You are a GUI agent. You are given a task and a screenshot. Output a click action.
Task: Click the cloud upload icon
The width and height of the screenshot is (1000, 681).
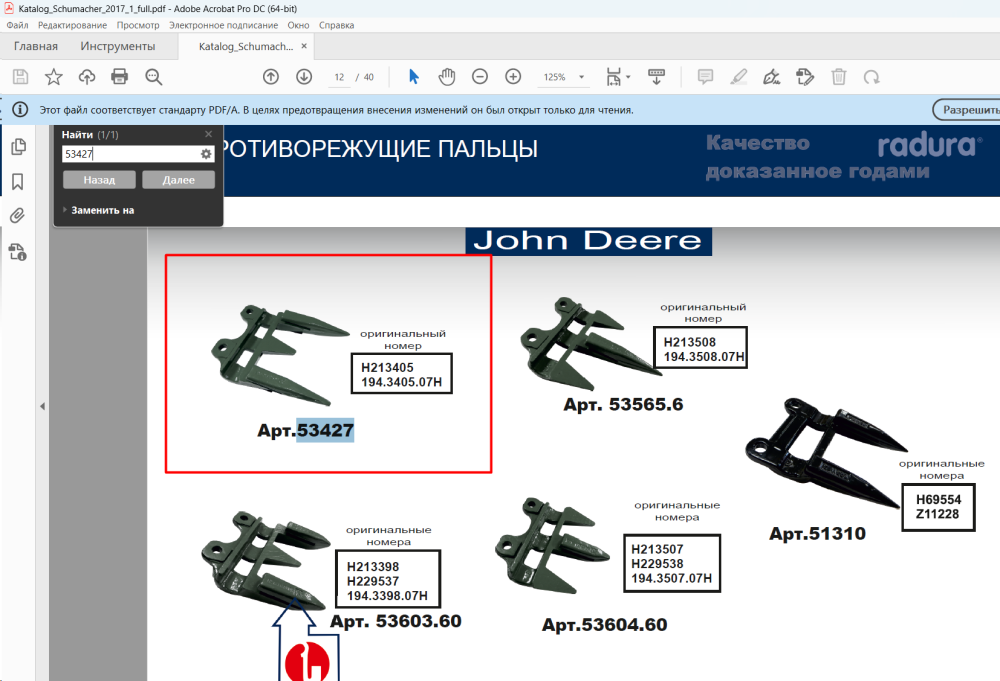click(x=87, y=77)
